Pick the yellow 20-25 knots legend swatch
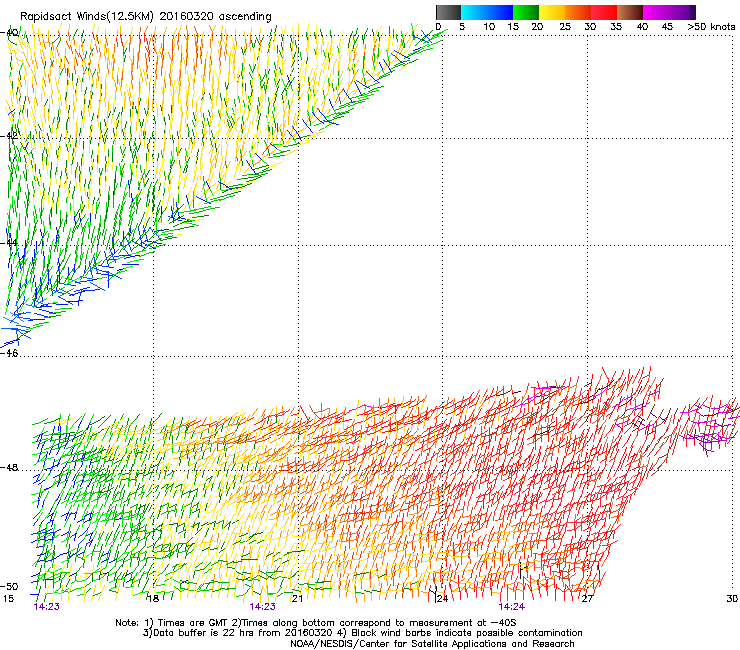The width and height of the screenshot is (740, 650). tap(552, 12)
